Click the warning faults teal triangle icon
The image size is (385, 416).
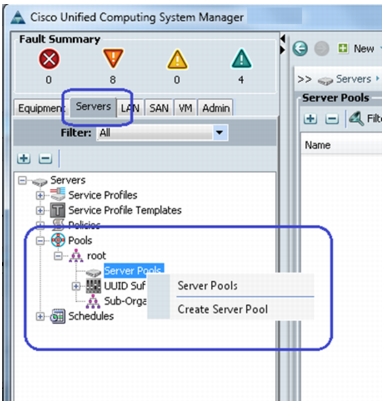tap(242, 59)
